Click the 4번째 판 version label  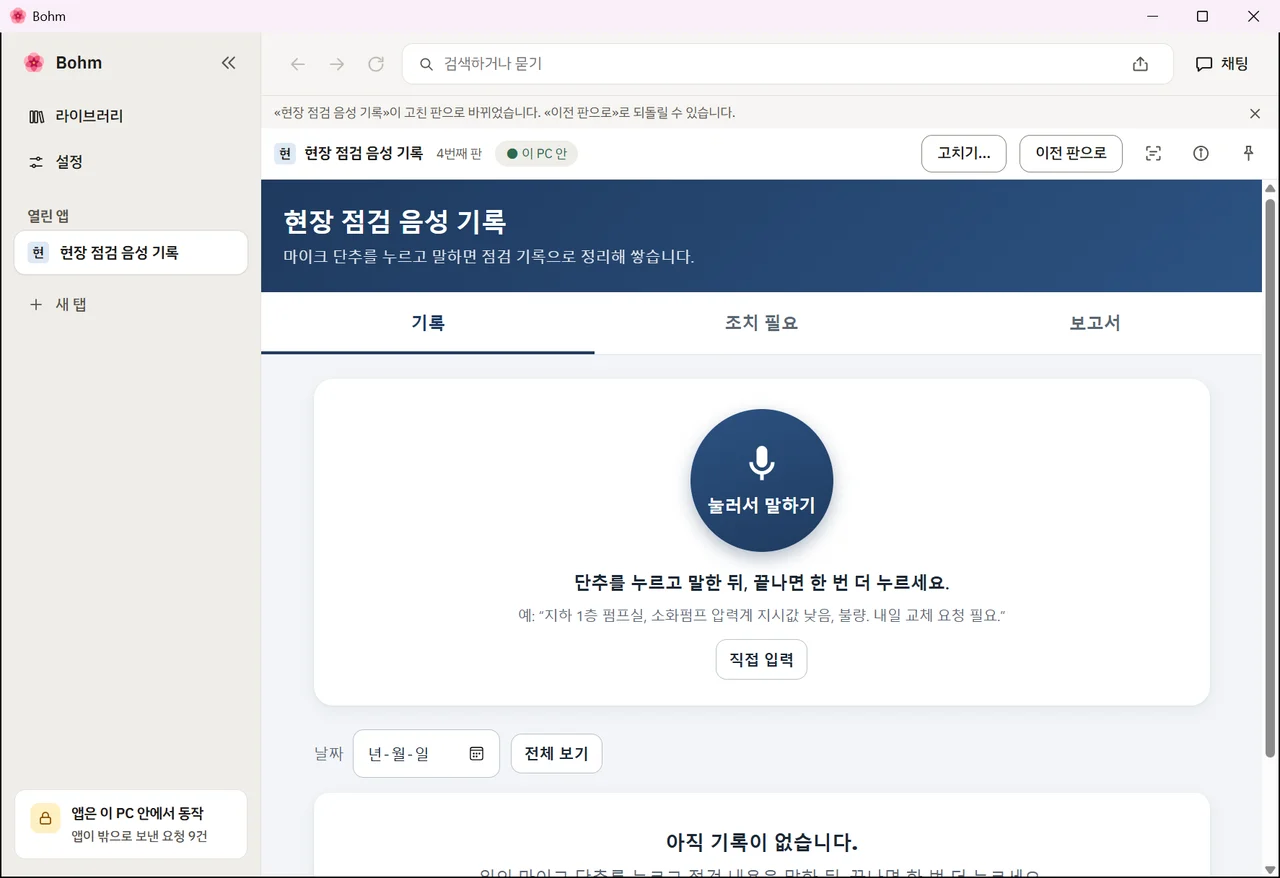point(459,154)
